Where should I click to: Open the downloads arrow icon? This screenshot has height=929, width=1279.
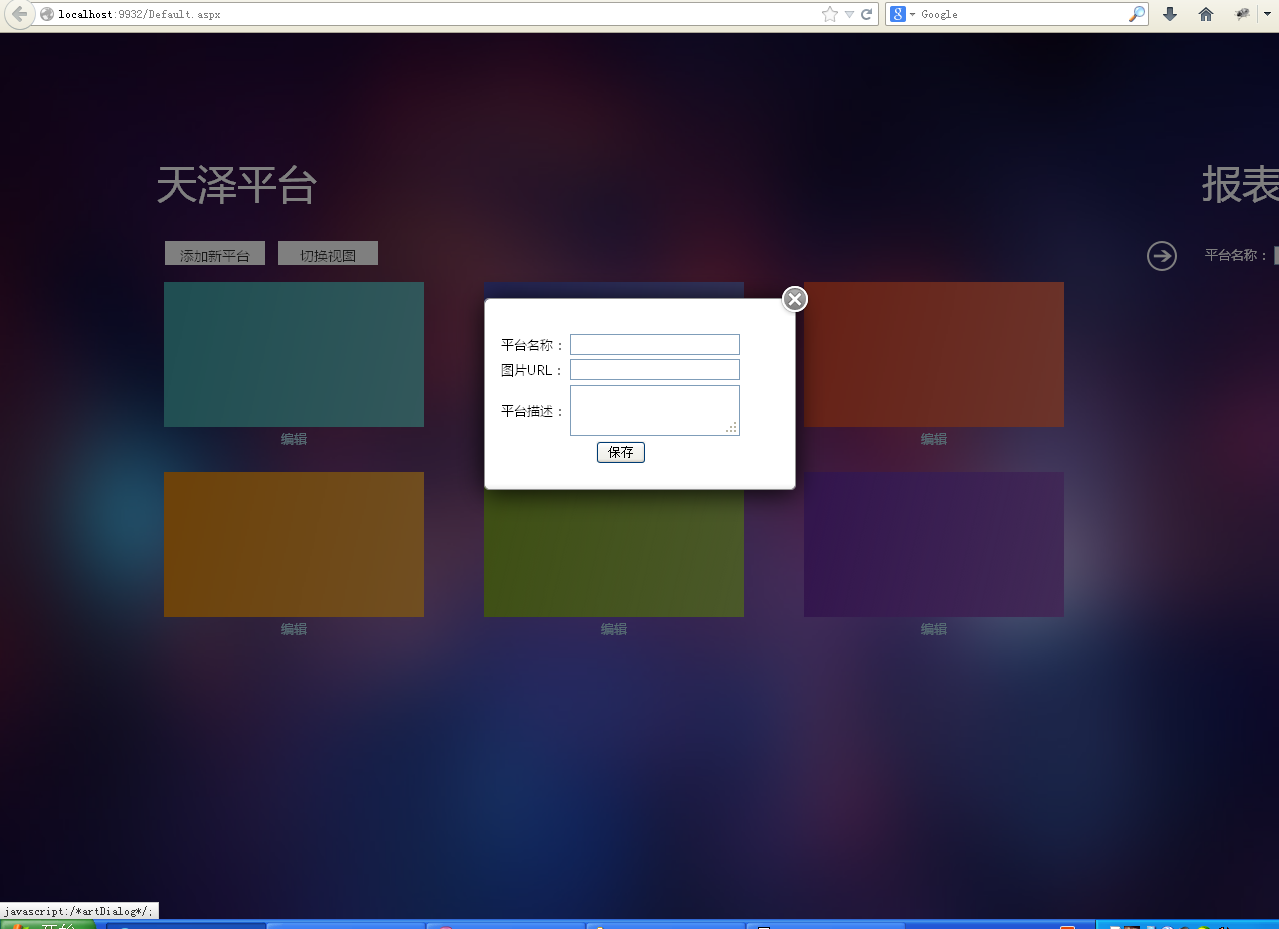[1170, 14]
